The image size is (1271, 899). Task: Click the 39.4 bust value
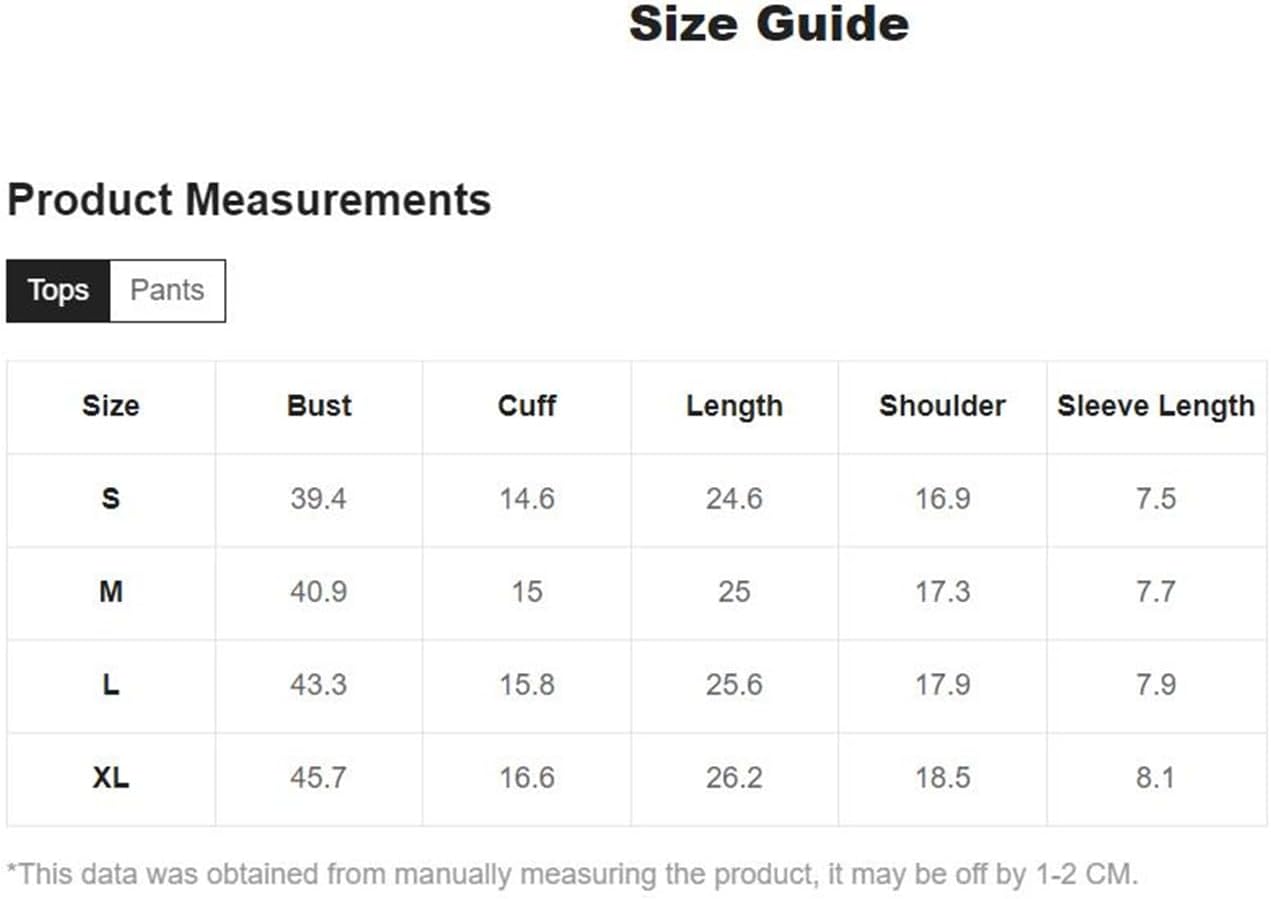[319, 499]
